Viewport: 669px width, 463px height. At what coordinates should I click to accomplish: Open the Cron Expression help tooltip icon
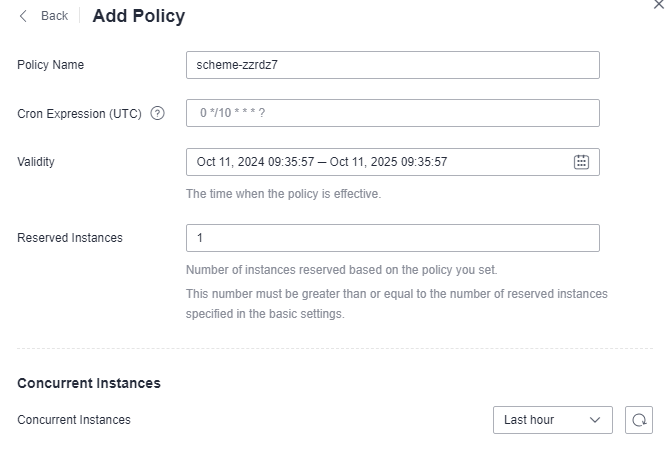(157, 114)
